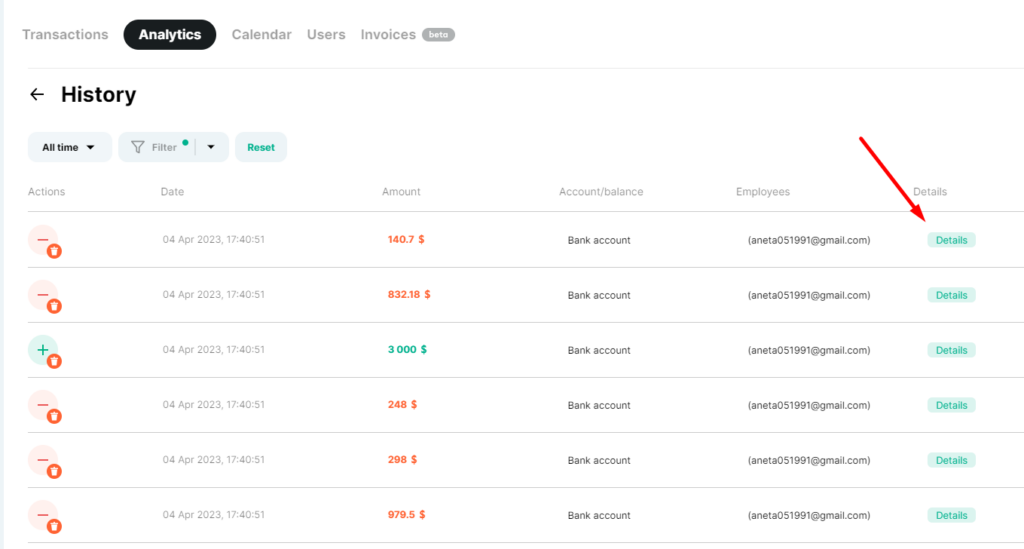Open the Invoices beta tab

coord(408,35)
